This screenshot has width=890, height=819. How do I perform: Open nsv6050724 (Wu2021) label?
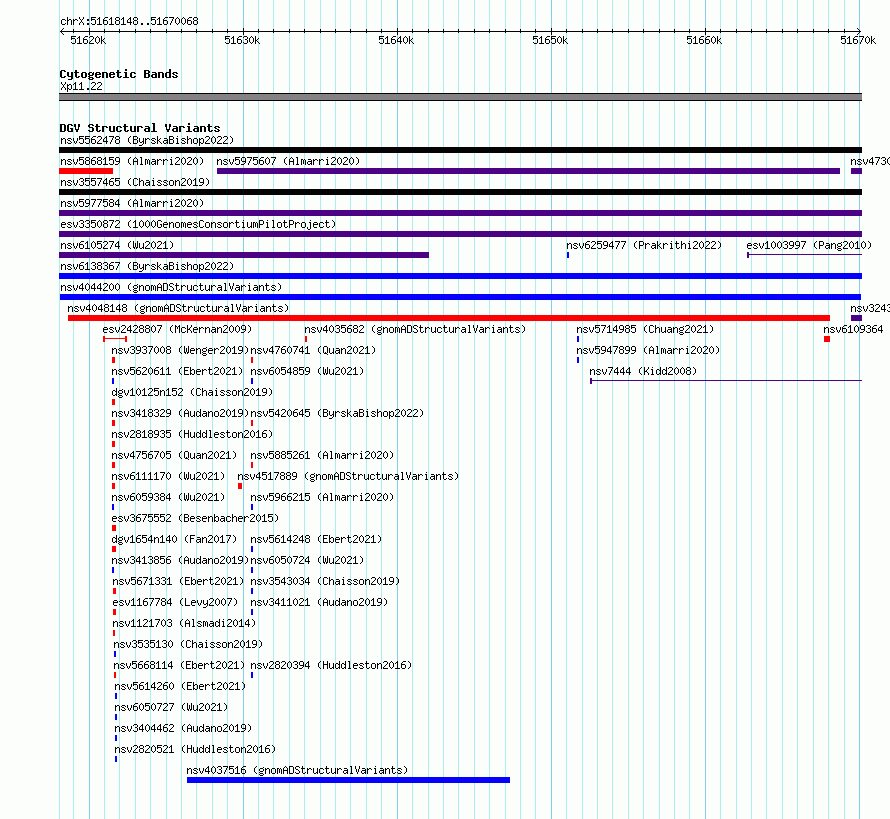pos(307,560)
